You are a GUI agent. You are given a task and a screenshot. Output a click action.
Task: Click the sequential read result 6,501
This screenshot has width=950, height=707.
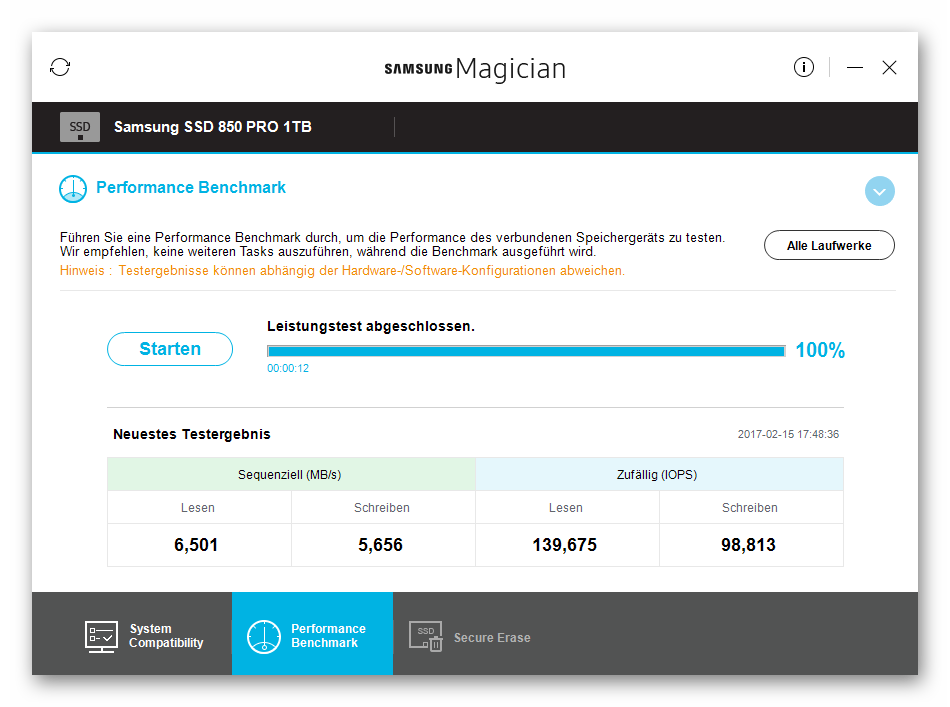(196, 545)
